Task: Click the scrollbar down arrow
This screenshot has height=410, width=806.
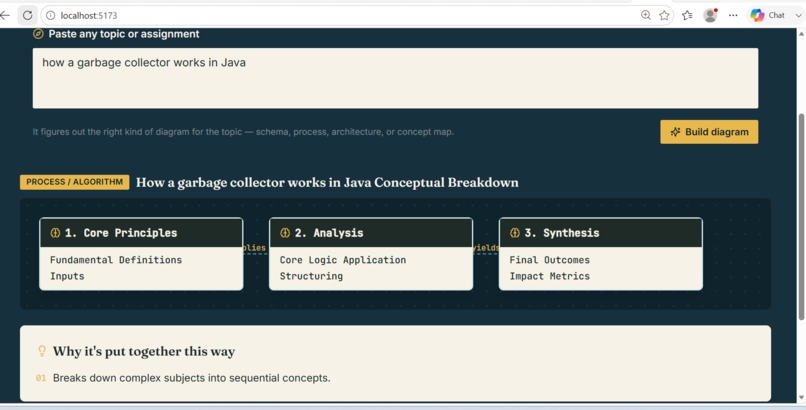Action: [x=801, y=398]
